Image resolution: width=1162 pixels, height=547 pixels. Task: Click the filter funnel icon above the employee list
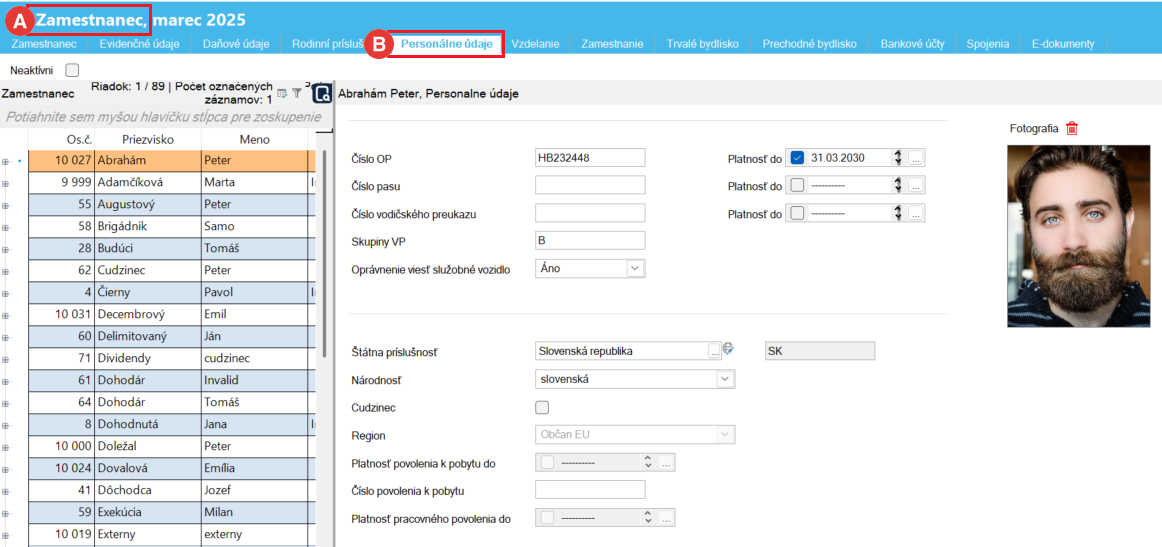pyautogui.click(x=296, y=93)
